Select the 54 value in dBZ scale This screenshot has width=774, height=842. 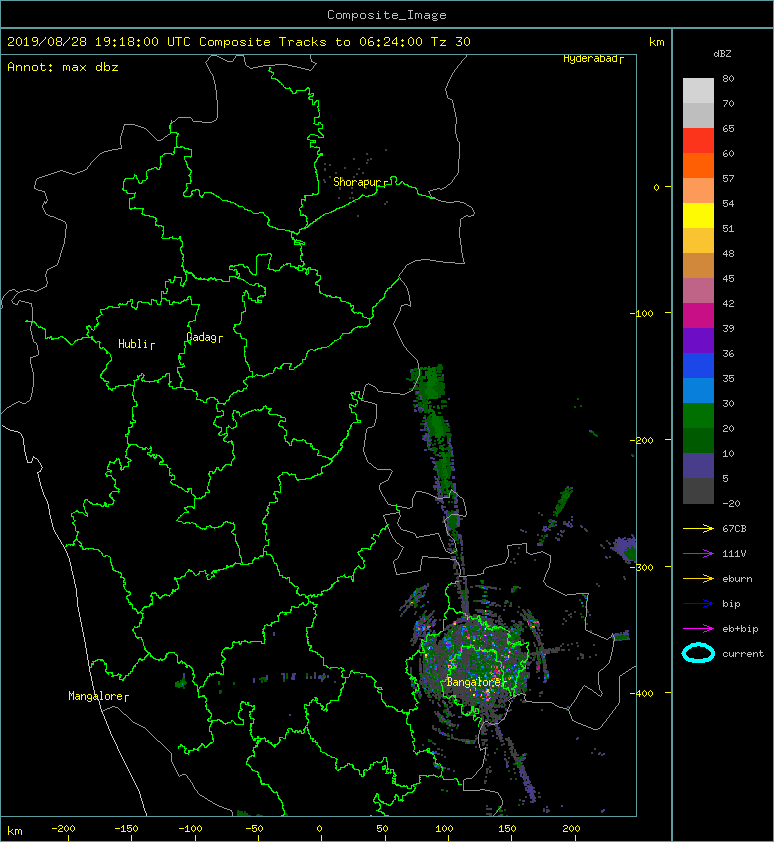click(728, 204)
